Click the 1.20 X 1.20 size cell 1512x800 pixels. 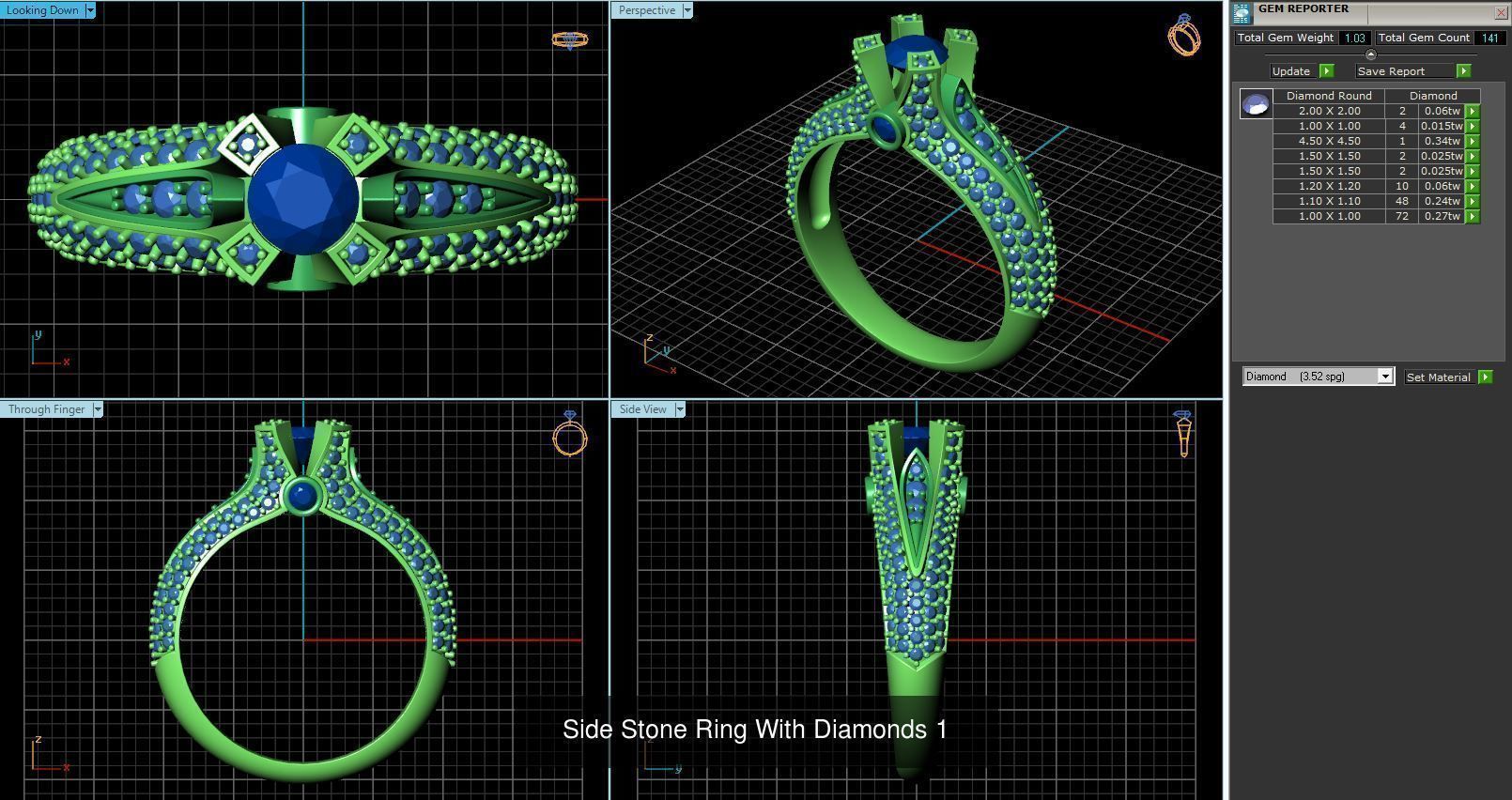coord(1329,186)
